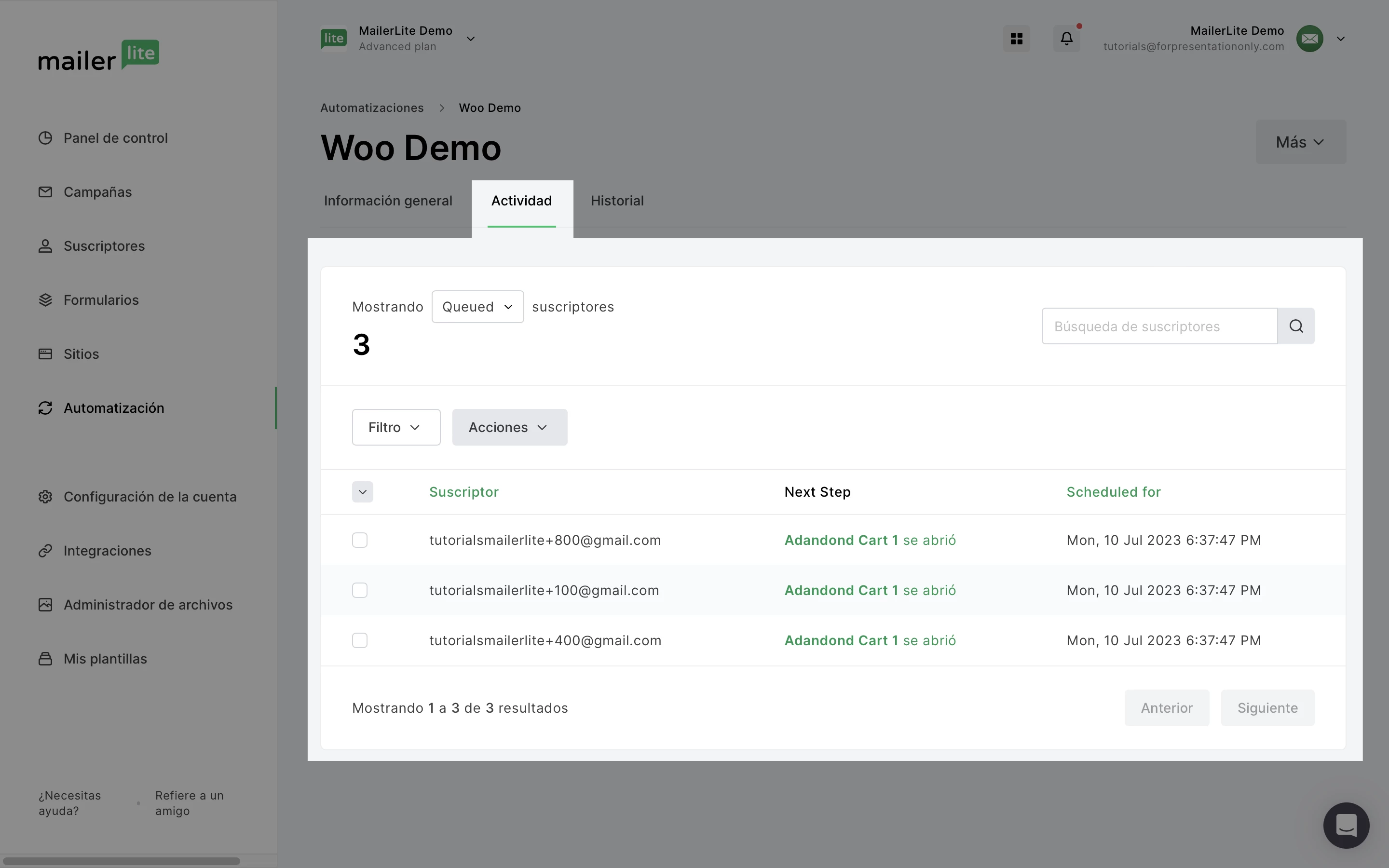Open the notifications bell

coord(1066,39)
